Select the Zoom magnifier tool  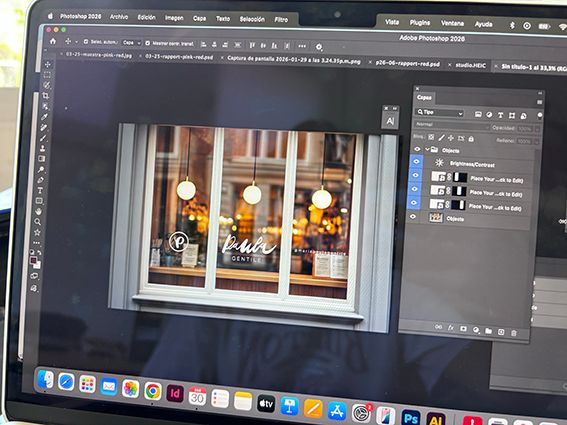[x=37, y=221]
